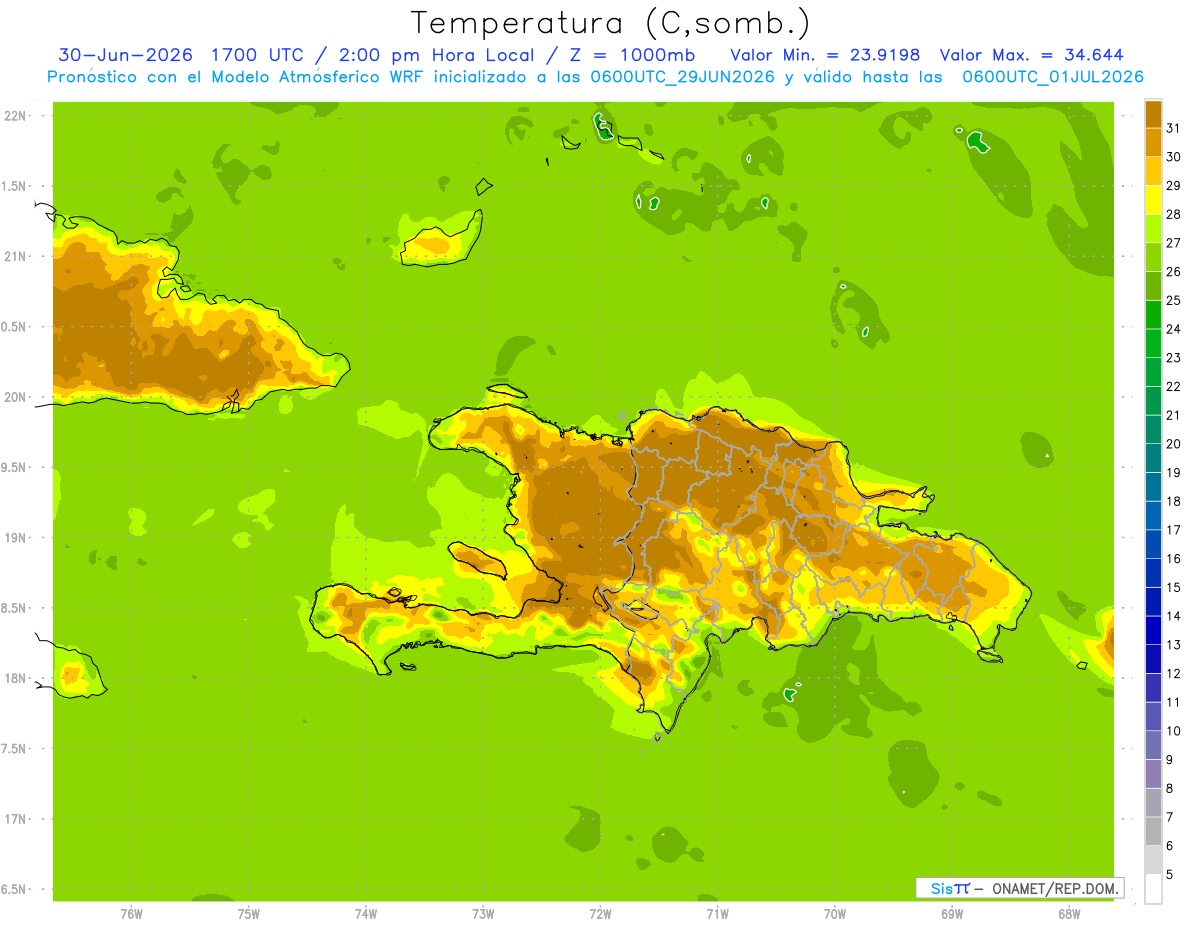
Task: Click the colorbar value "31"
Action: click(x=1174, y=128)
